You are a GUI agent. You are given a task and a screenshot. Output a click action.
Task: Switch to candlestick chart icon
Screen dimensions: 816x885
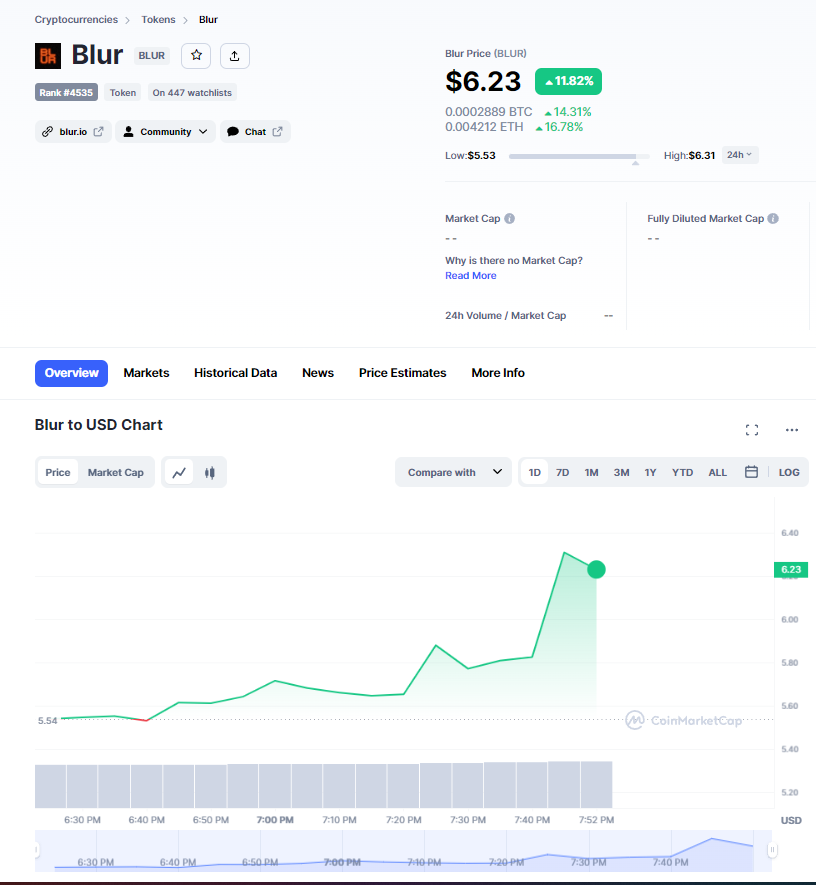[x=210, y=473]
